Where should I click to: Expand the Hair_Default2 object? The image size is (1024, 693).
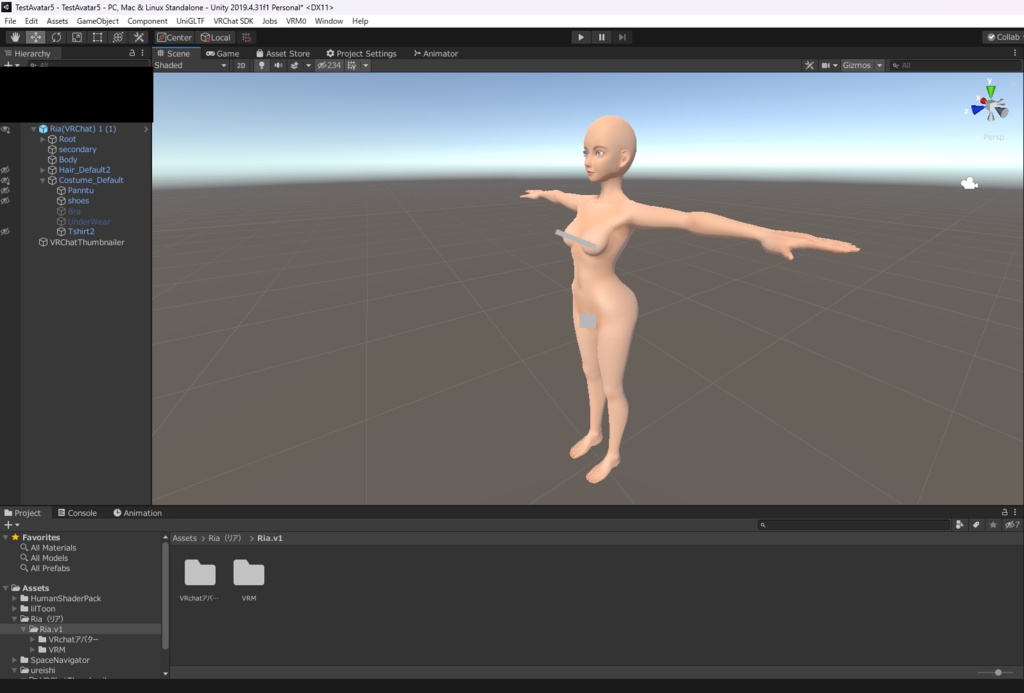tap(42, 170)
